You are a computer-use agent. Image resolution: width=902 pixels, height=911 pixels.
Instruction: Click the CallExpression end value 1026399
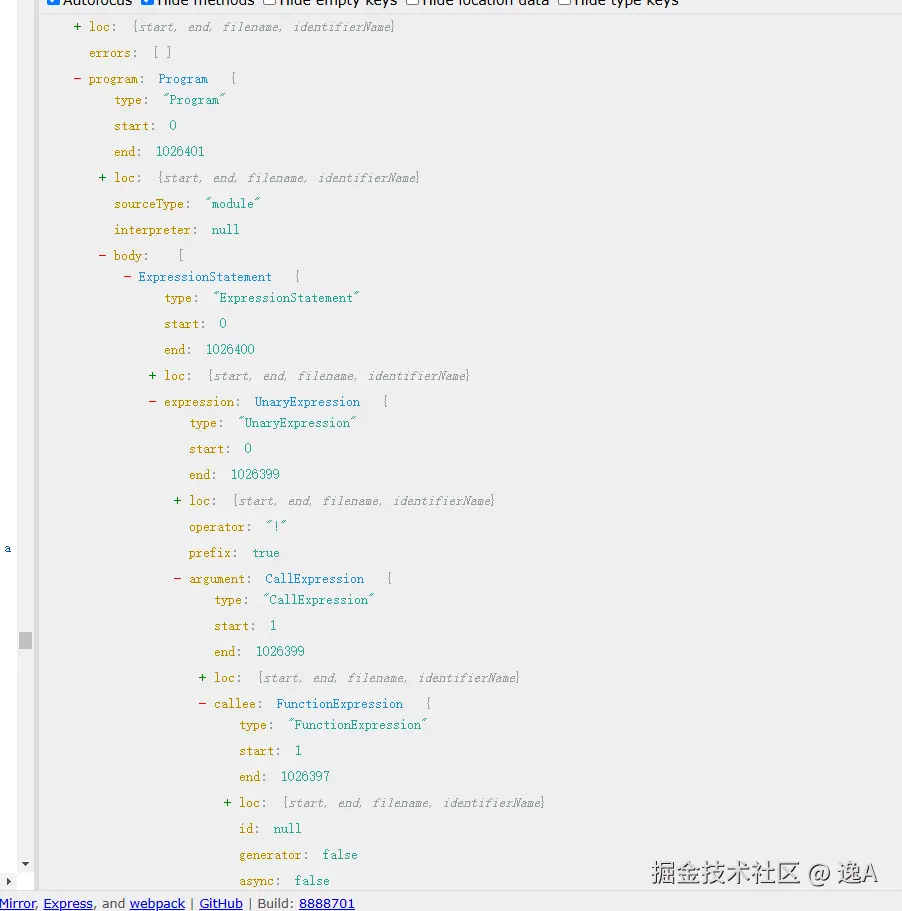coord(280,652)
